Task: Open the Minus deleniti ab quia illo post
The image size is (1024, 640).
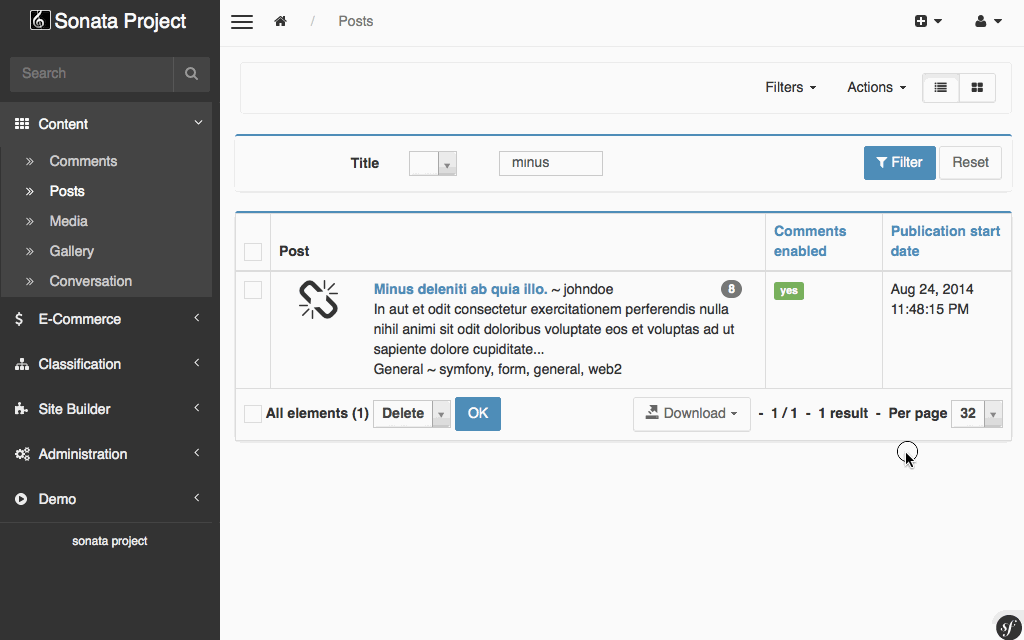Action: click(x=460, y=290)
